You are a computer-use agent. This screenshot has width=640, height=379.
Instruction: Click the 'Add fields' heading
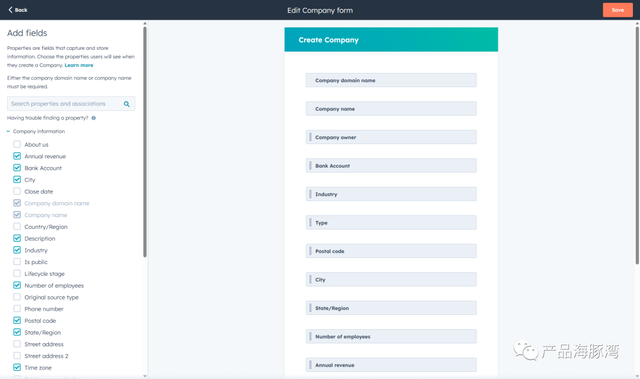(27, 33)
